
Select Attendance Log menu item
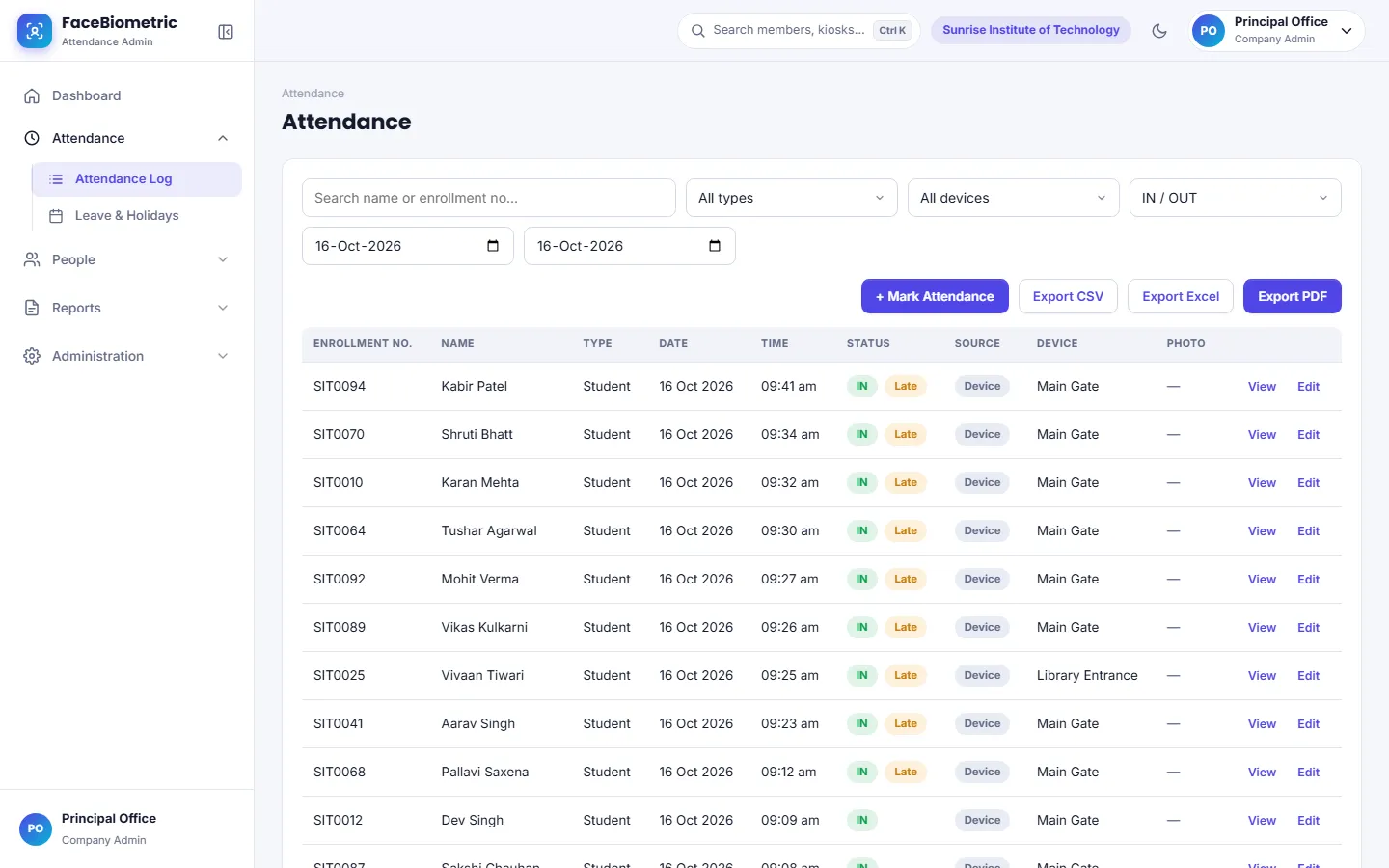tap(136, 179)
